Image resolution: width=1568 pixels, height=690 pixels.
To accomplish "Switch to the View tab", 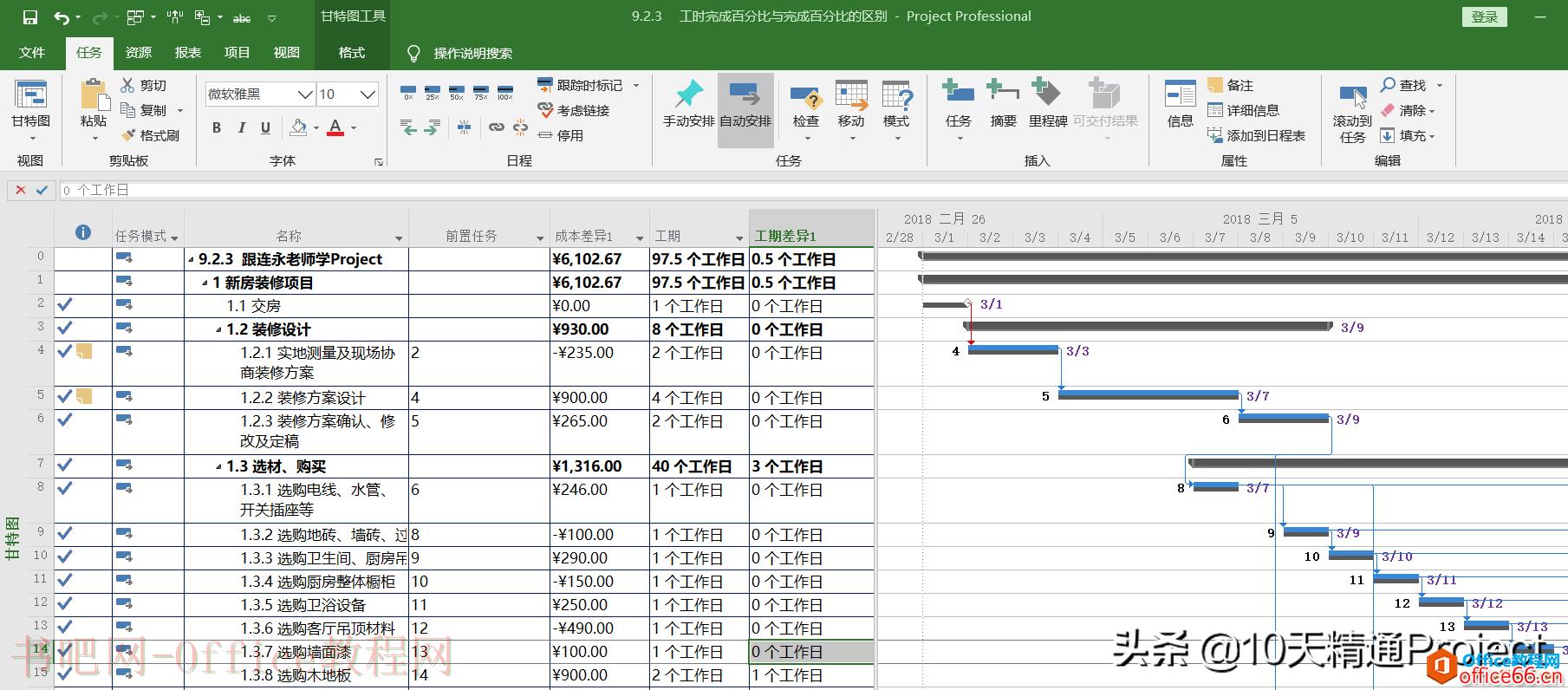I will point(287,53).
